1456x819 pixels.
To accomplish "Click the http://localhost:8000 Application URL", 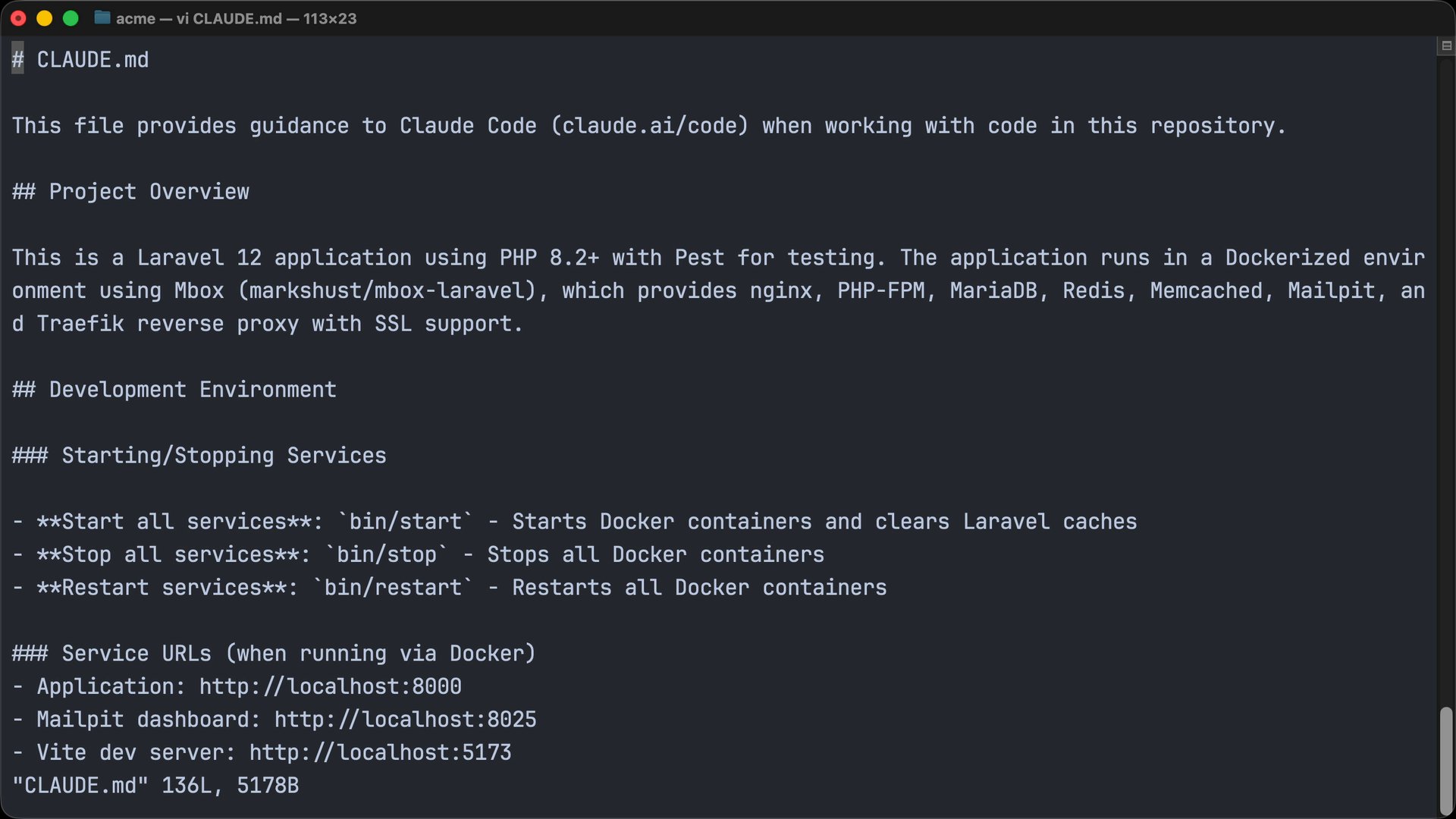I will (x=330, y=687).
